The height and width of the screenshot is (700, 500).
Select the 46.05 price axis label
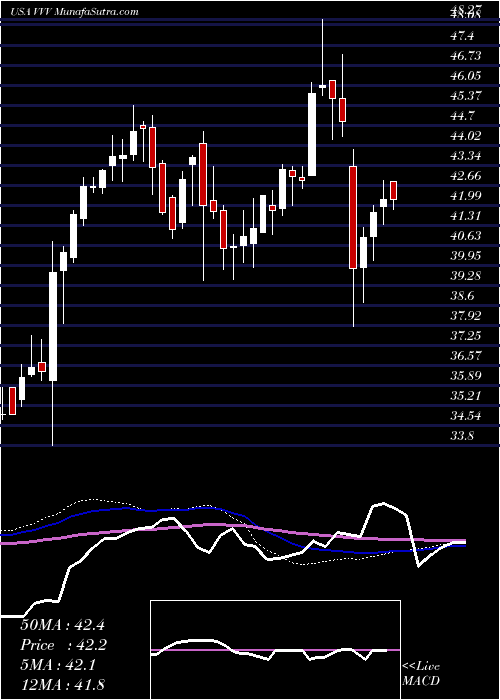(467, 76)
